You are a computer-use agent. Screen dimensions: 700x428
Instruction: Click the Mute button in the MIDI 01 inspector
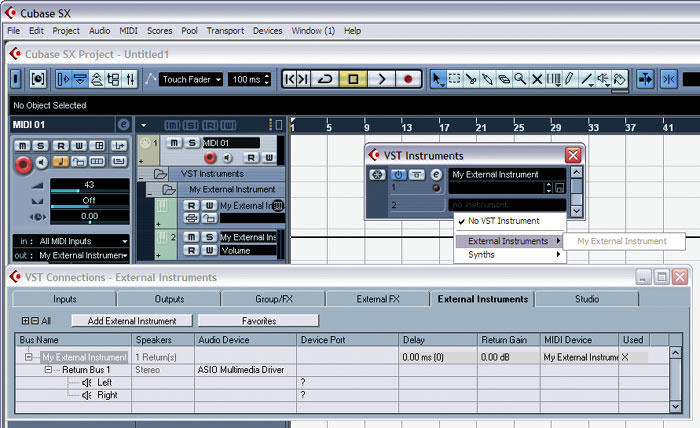(23, 145)
